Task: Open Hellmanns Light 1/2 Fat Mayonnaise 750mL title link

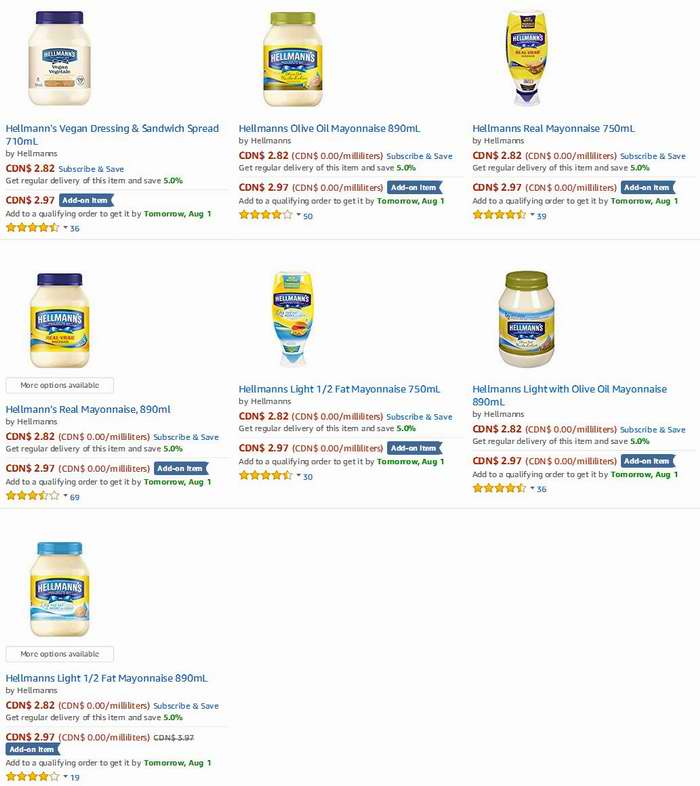Action: point(339,389)
